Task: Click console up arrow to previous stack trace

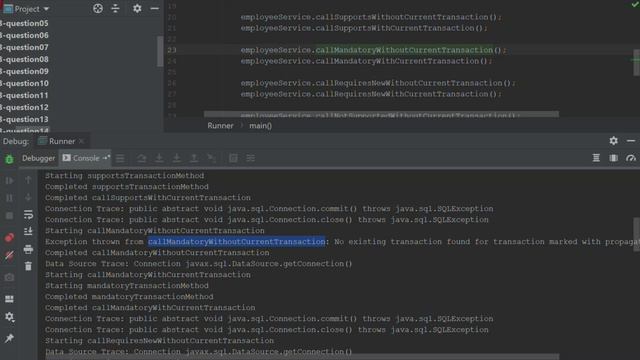Action: (28, 180)
